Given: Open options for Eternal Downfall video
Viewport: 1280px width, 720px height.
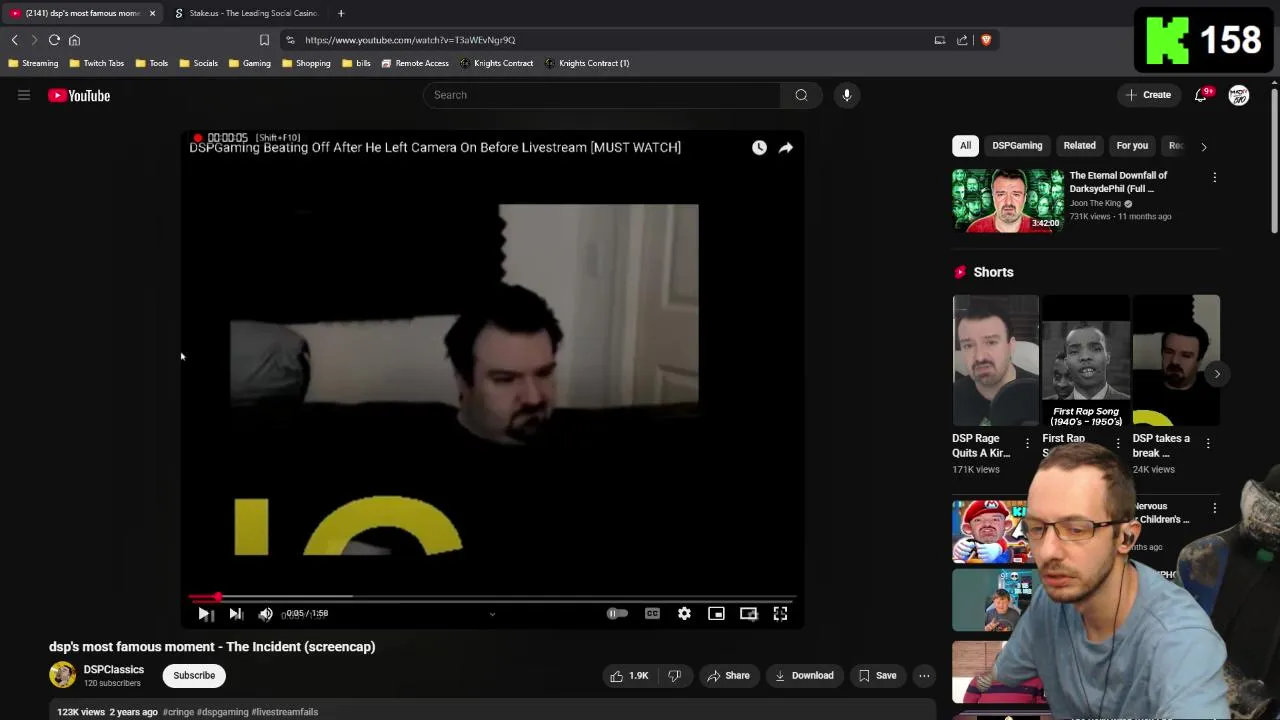Looking at the screenshot, I should coord(1215,178).
